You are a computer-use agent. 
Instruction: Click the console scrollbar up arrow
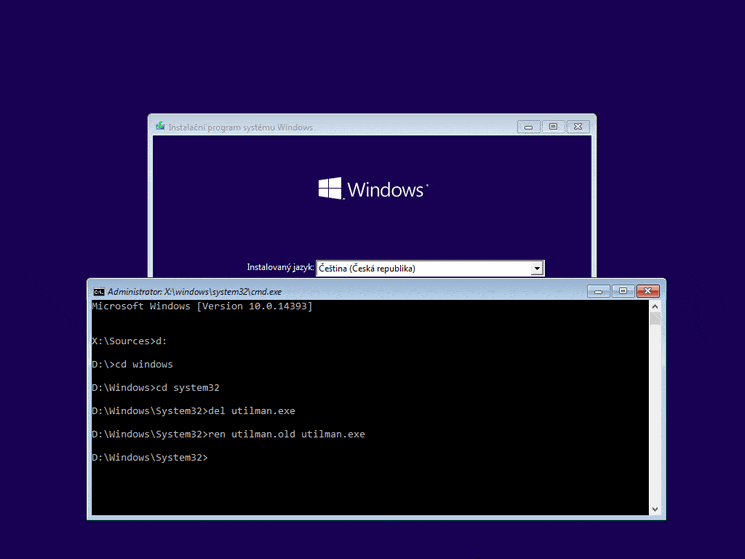coord(655,306)
